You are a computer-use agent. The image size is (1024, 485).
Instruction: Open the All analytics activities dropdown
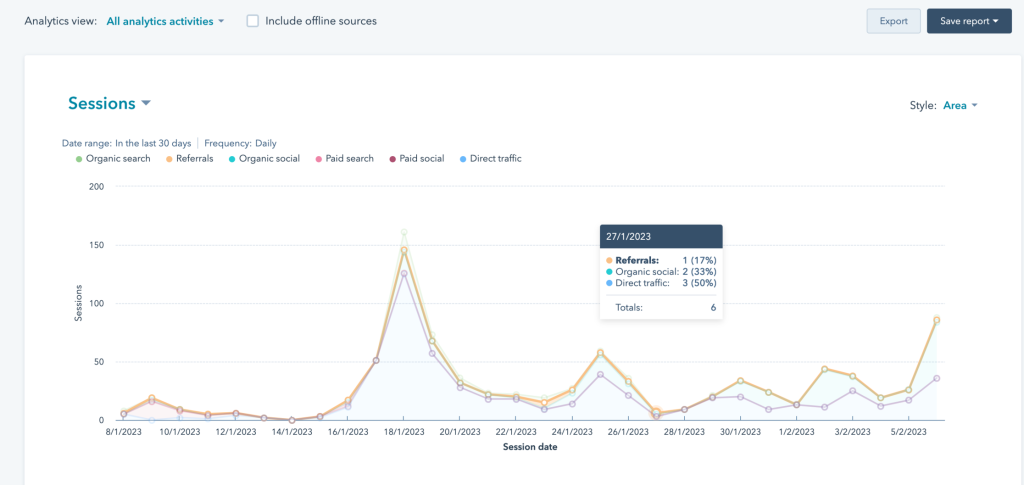[x=179, y=21]
